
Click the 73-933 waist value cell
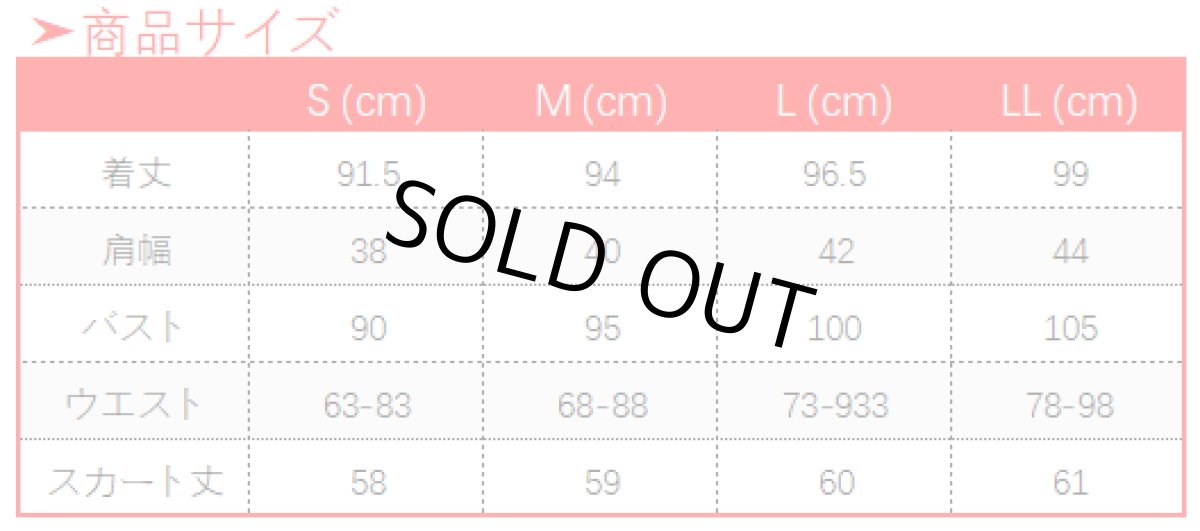click(834, 405)
